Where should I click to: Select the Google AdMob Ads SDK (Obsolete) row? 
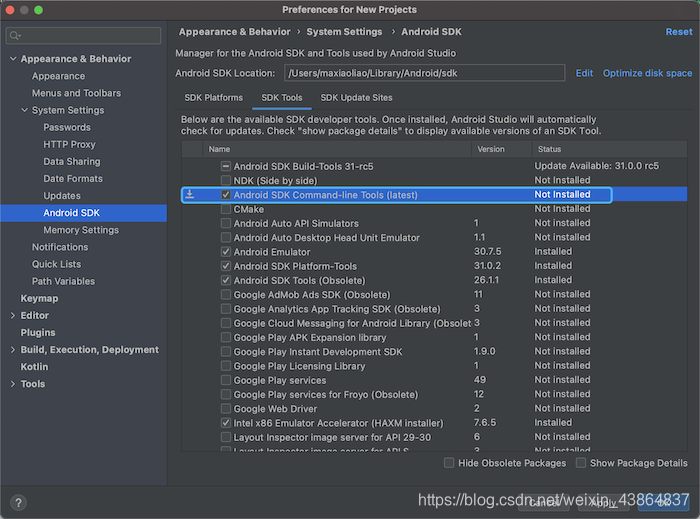point(434,295)
